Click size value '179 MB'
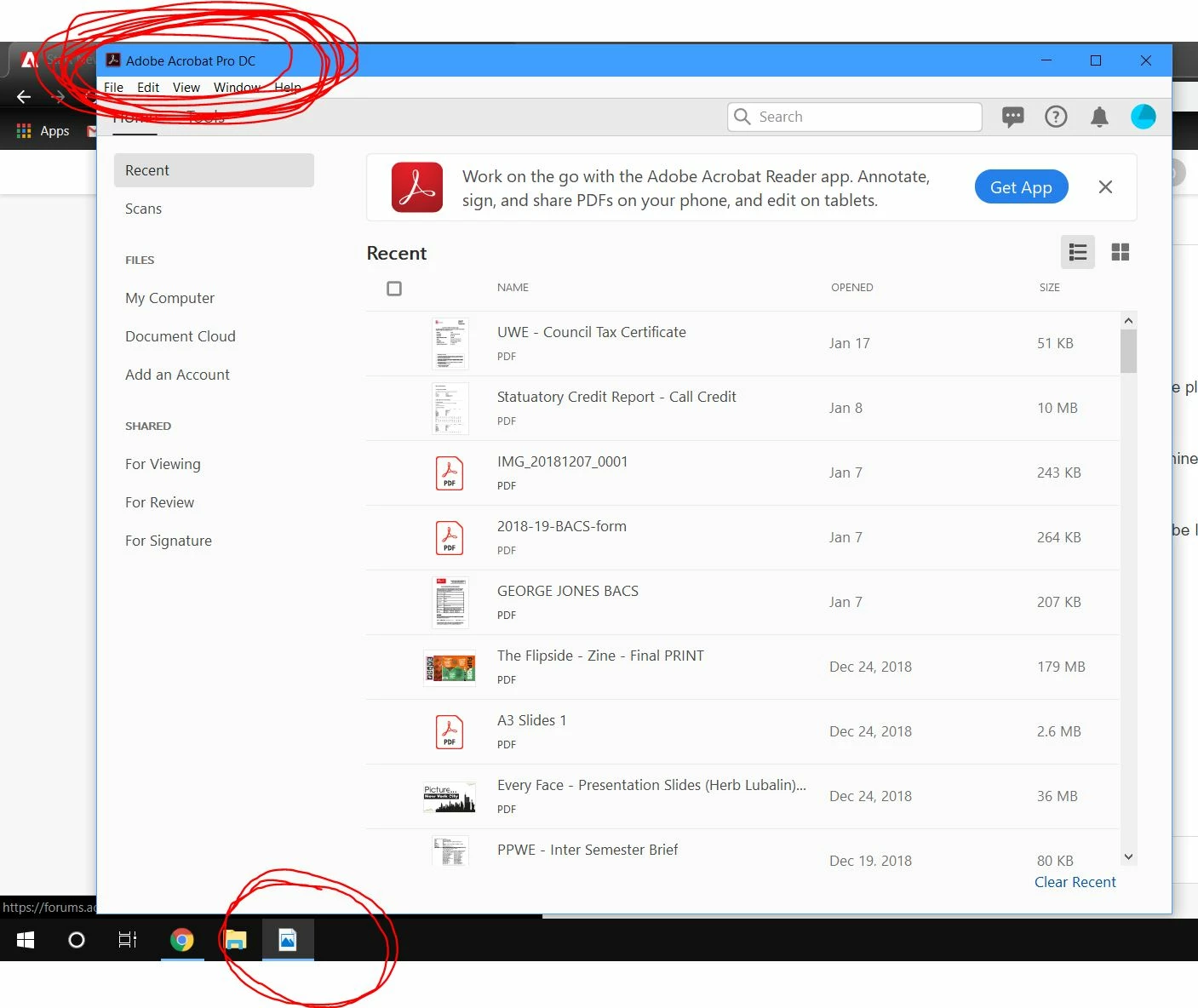The image size is (1198, 1008). [x=1061, y=667]
